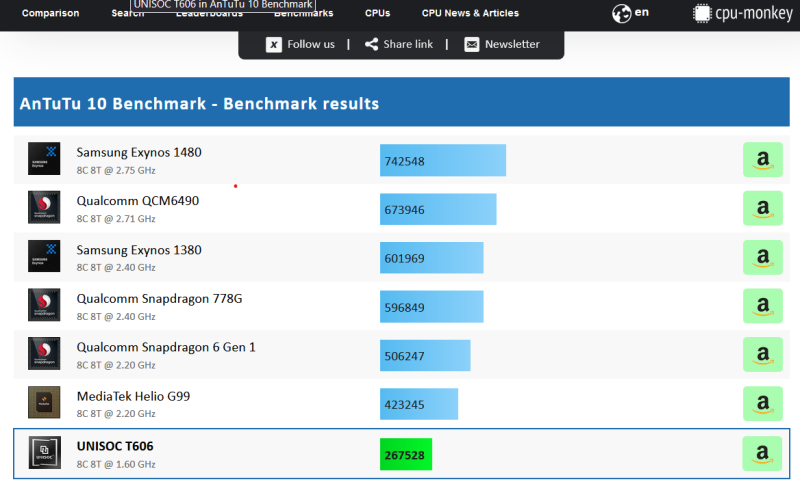Image resolution: width=800 pixels, height=484 pixels.
Task: Open Qualcomm Snapdragon 6 Gen 1 link
Action: click(166, 347)
